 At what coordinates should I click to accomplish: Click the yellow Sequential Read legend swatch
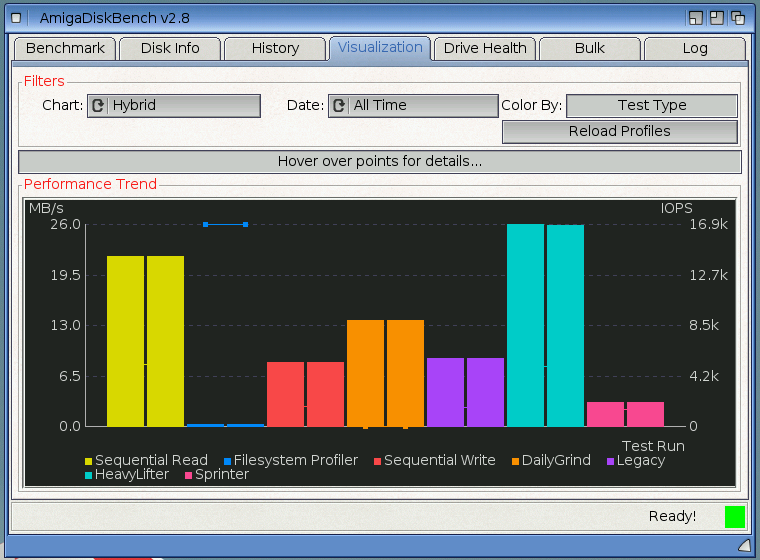tap(88, 461)
